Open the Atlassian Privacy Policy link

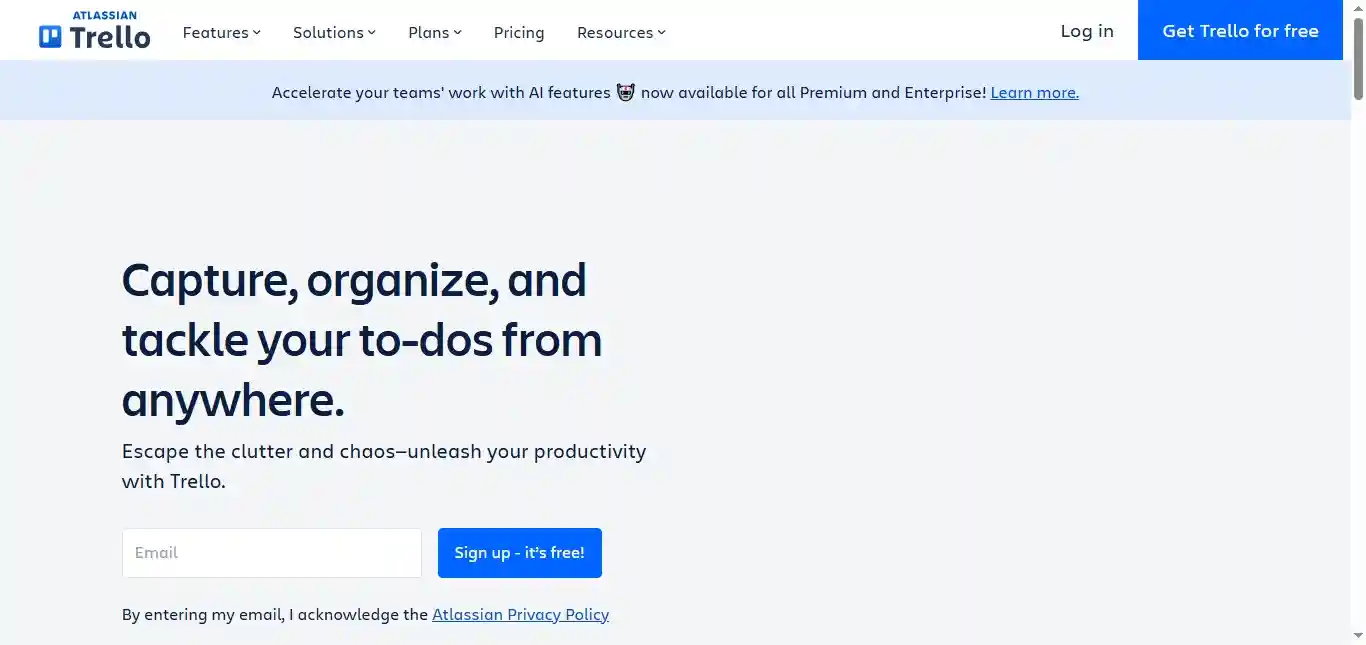(x=520, y=615)
